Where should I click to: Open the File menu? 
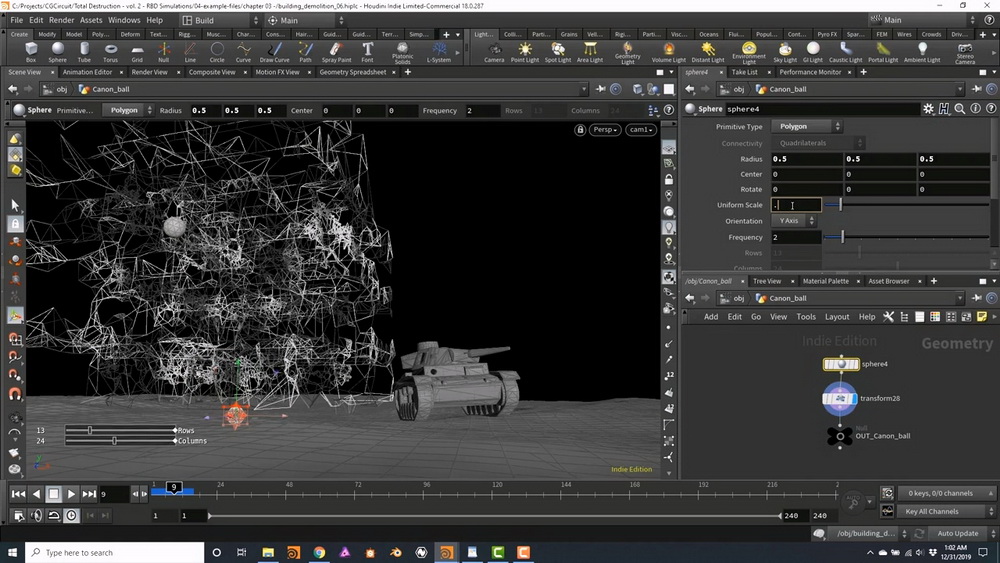pyautogui.click(x=17, y=20)
